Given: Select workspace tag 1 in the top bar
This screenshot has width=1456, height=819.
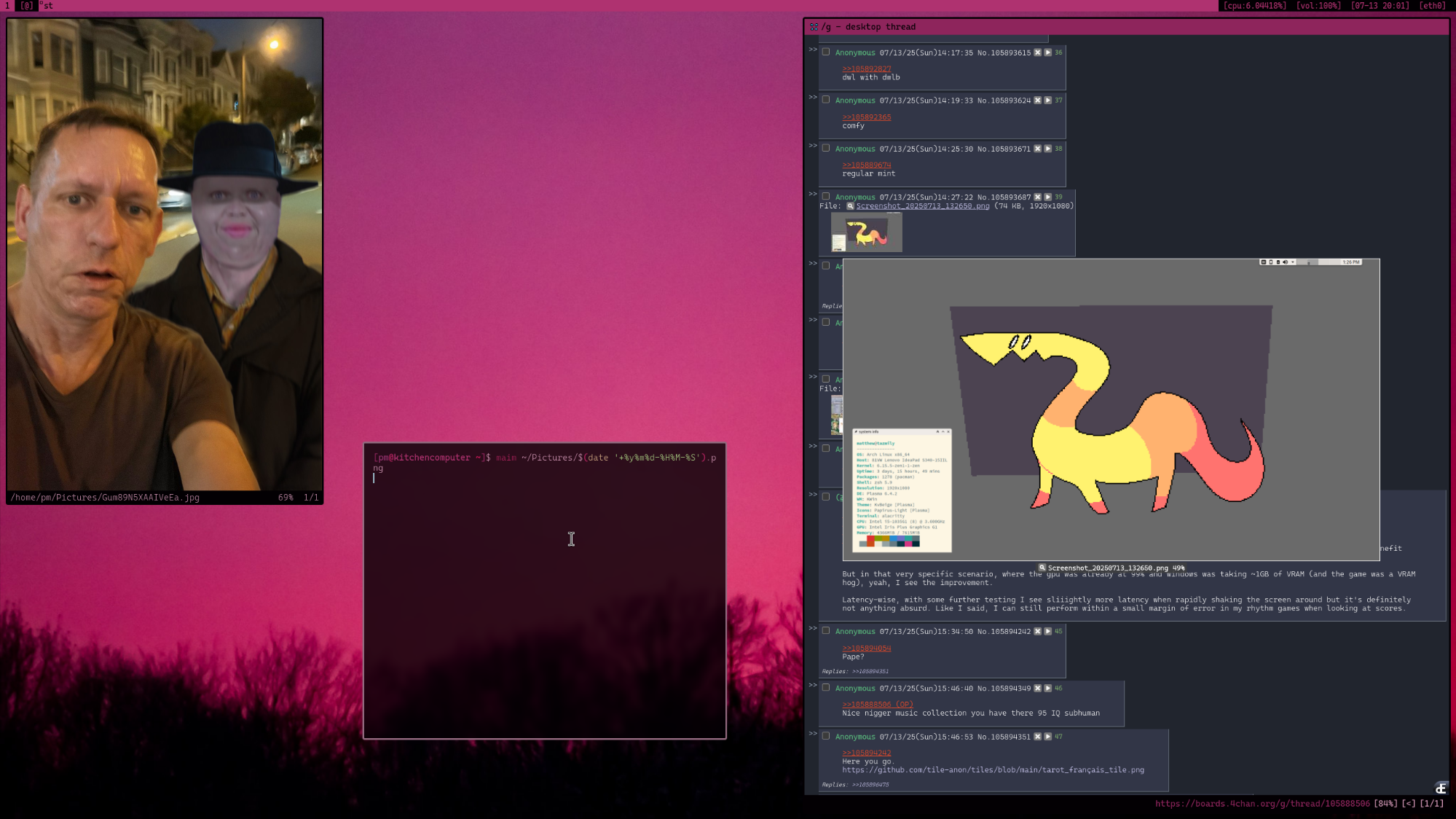Looking at the screenshot, I should (x=7, y=5).
